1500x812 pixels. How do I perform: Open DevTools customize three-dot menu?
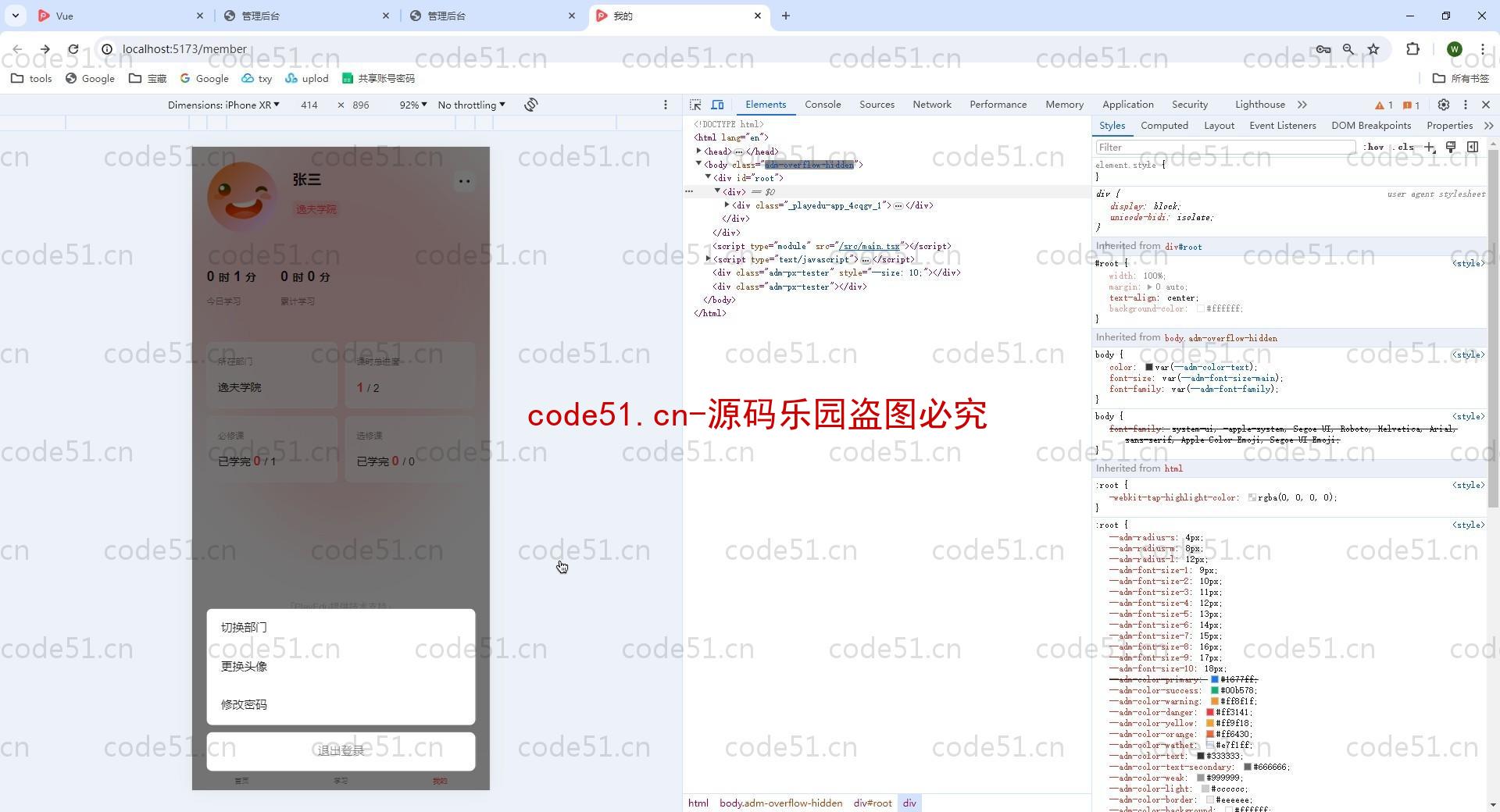[1466, 105]
